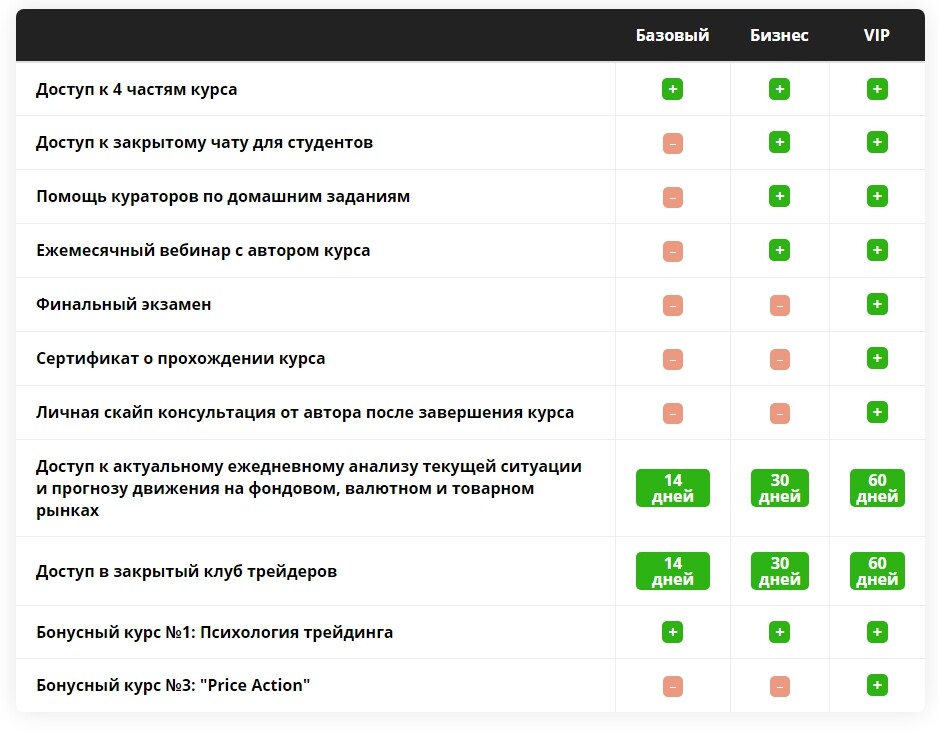Click Бизнес plus for Психология трейдинга bonus
The image size is (938, 745).
pos(779,632)
